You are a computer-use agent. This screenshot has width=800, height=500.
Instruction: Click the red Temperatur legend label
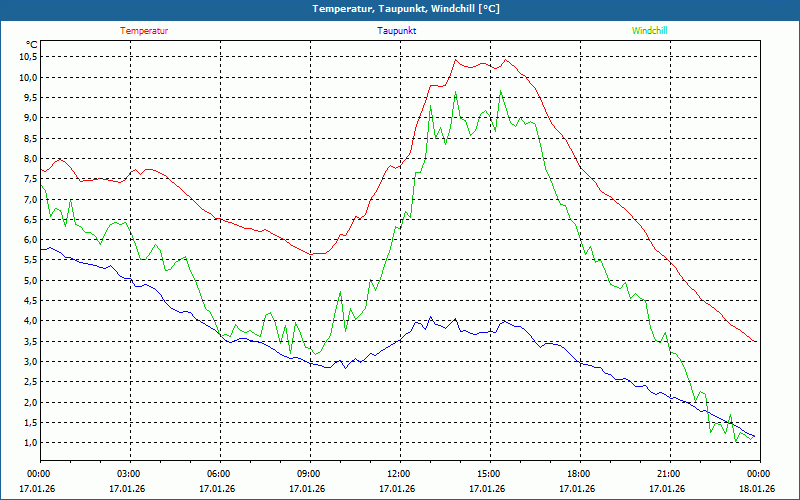click(x=144, y=31)
